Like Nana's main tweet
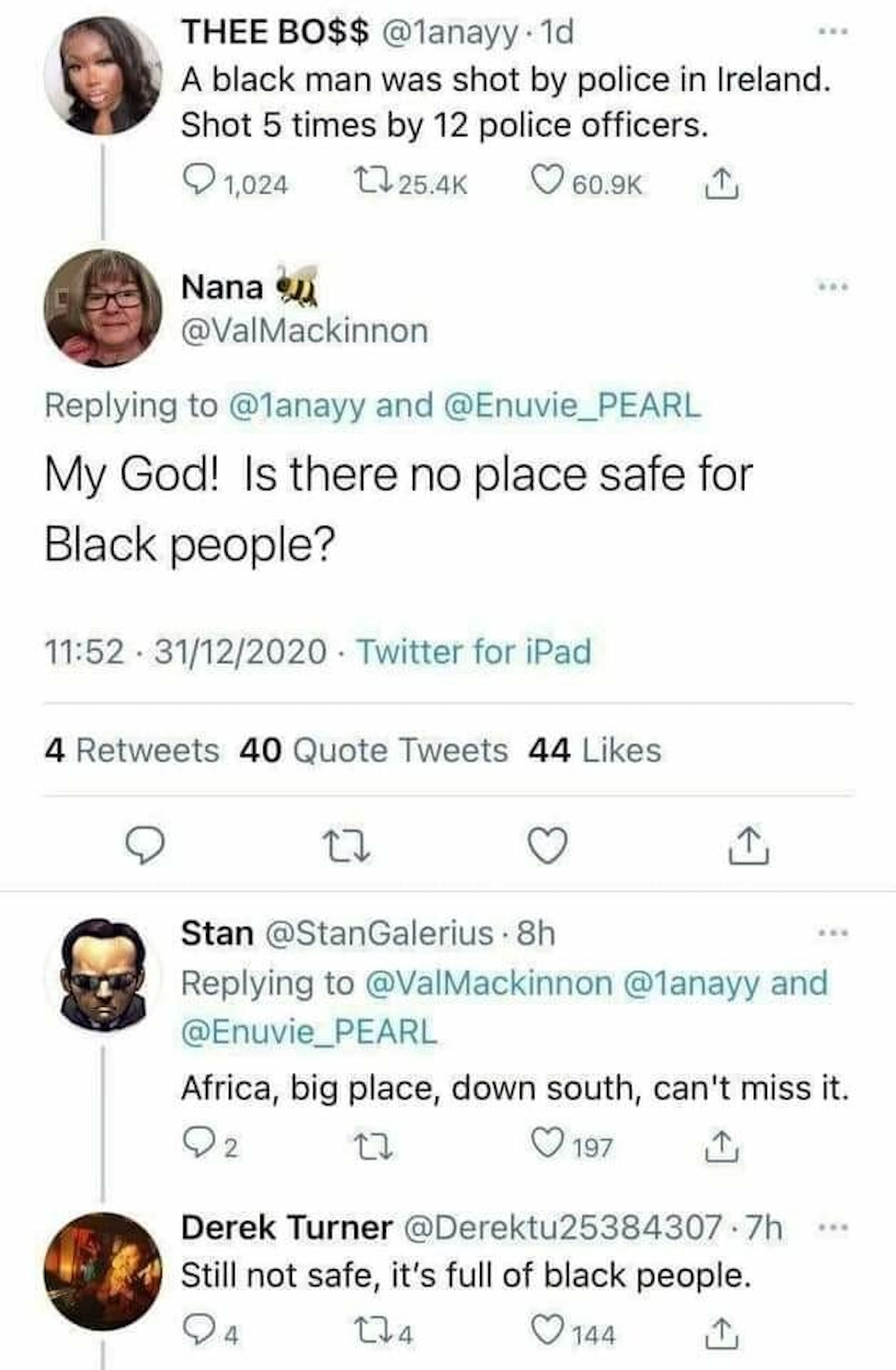896x1370 pixels. pos(548,846)
